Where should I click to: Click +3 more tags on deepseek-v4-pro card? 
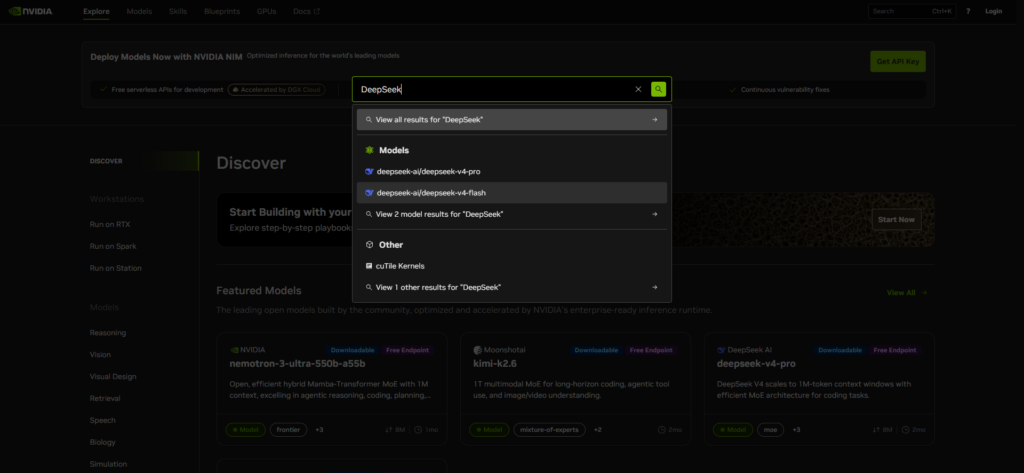pos(796,430)
